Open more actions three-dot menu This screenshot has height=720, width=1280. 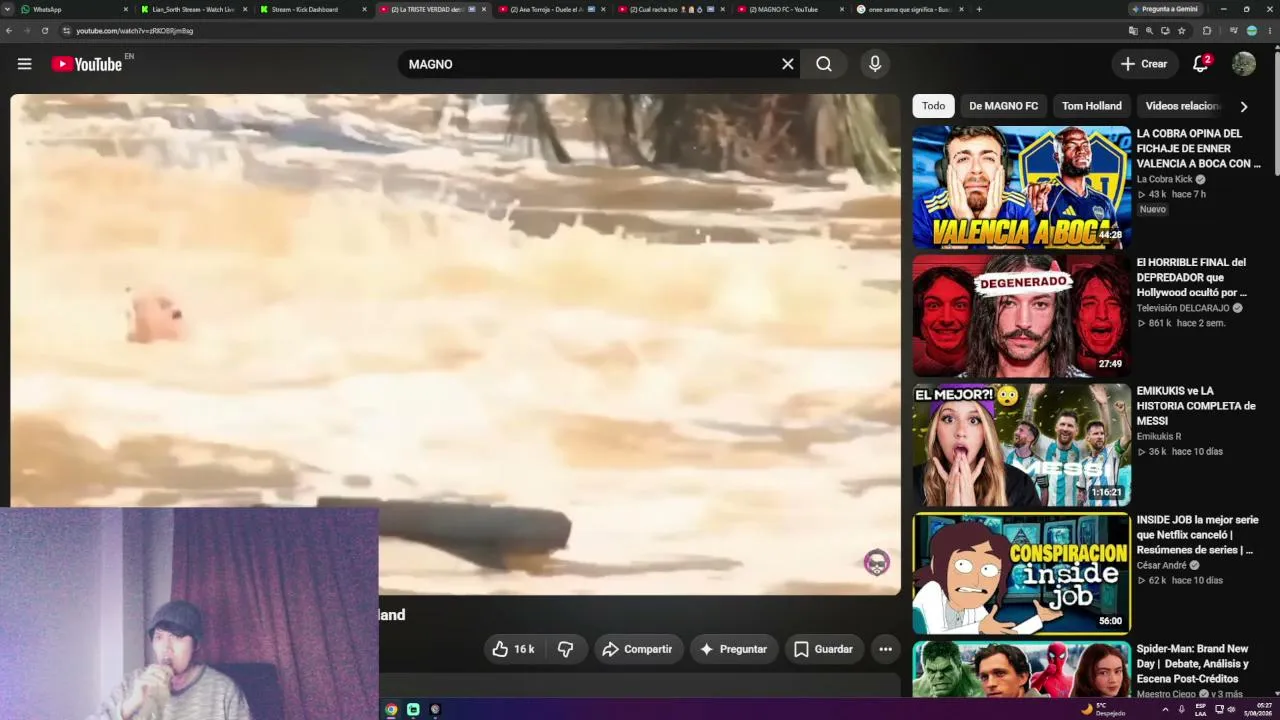click(x=885, y=649)
